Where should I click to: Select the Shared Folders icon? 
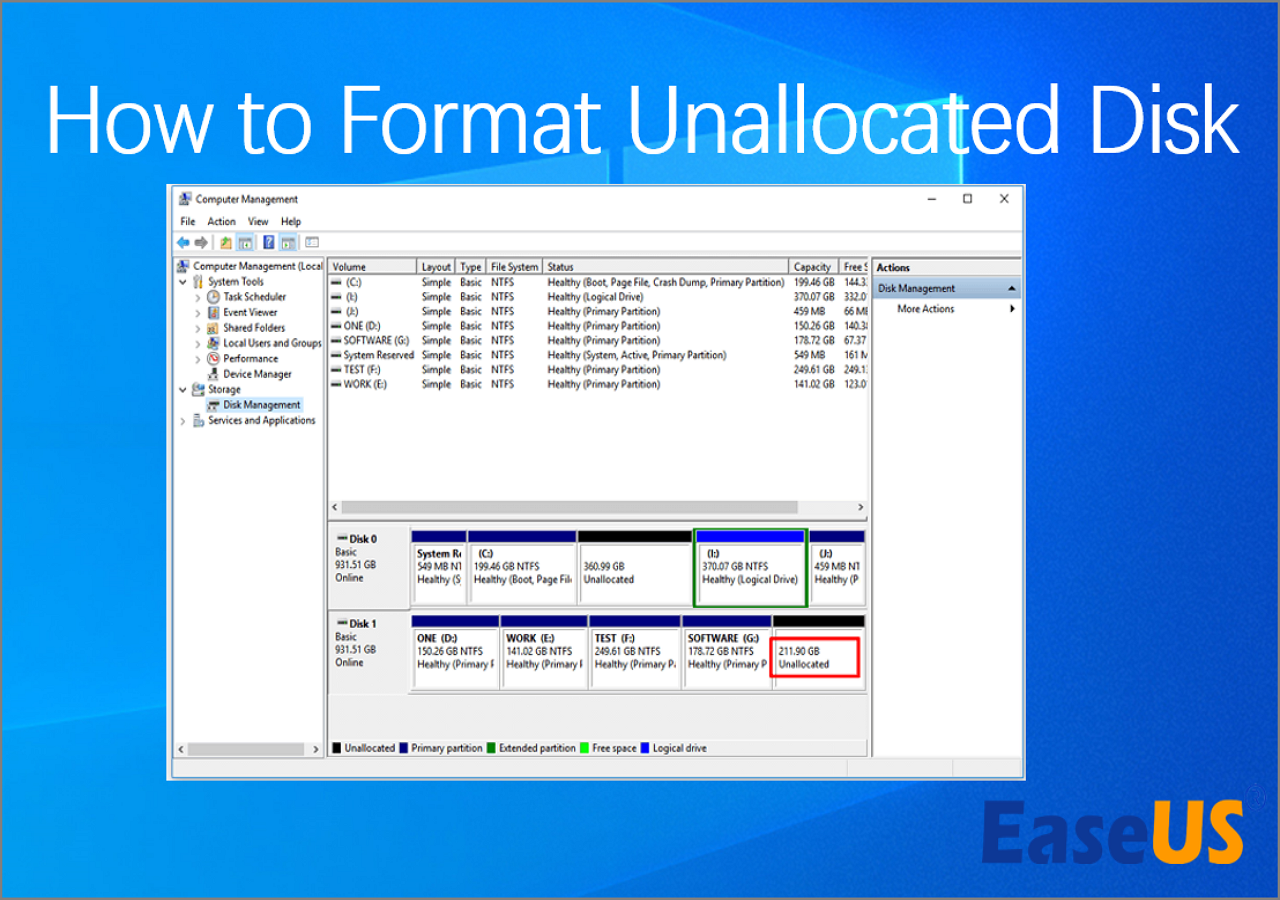pyautogui.click(x=213, y=328)
